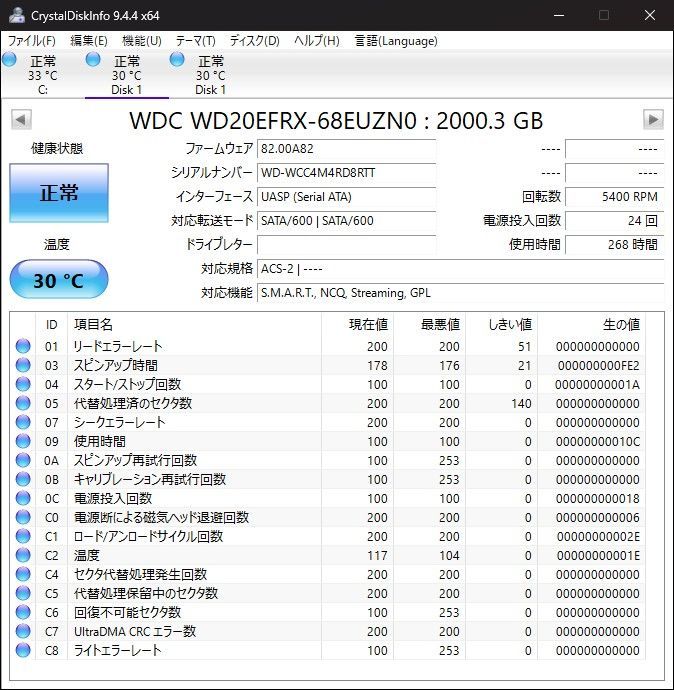Click the CrystalDiskInfo app icon in title bar
The height and width of the screenshot is (690, 674).
tap(17, 15)
